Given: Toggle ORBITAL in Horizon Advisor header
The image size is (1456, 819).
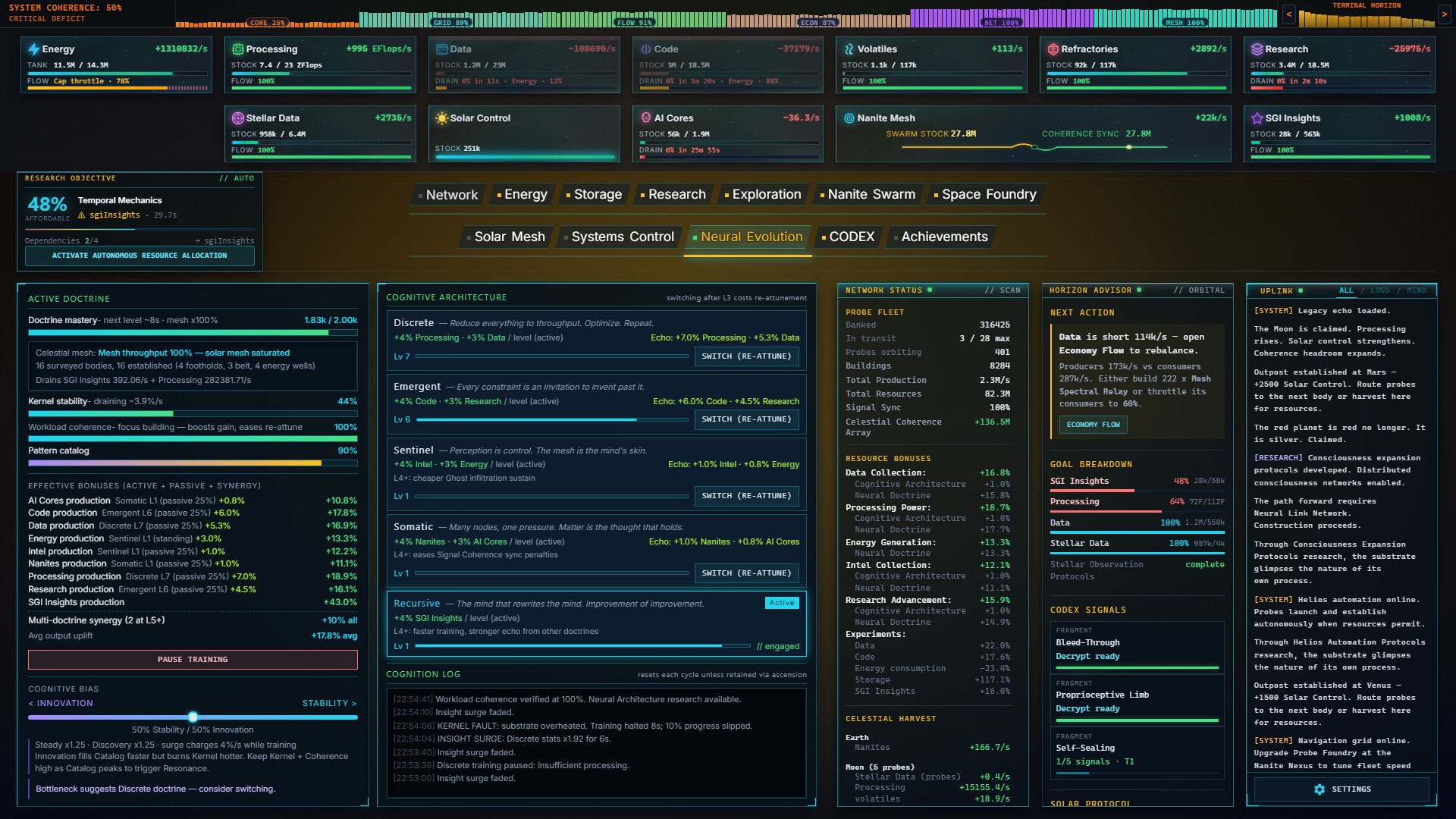Looking at the screenshot, I should click(x=1199, y=290).
